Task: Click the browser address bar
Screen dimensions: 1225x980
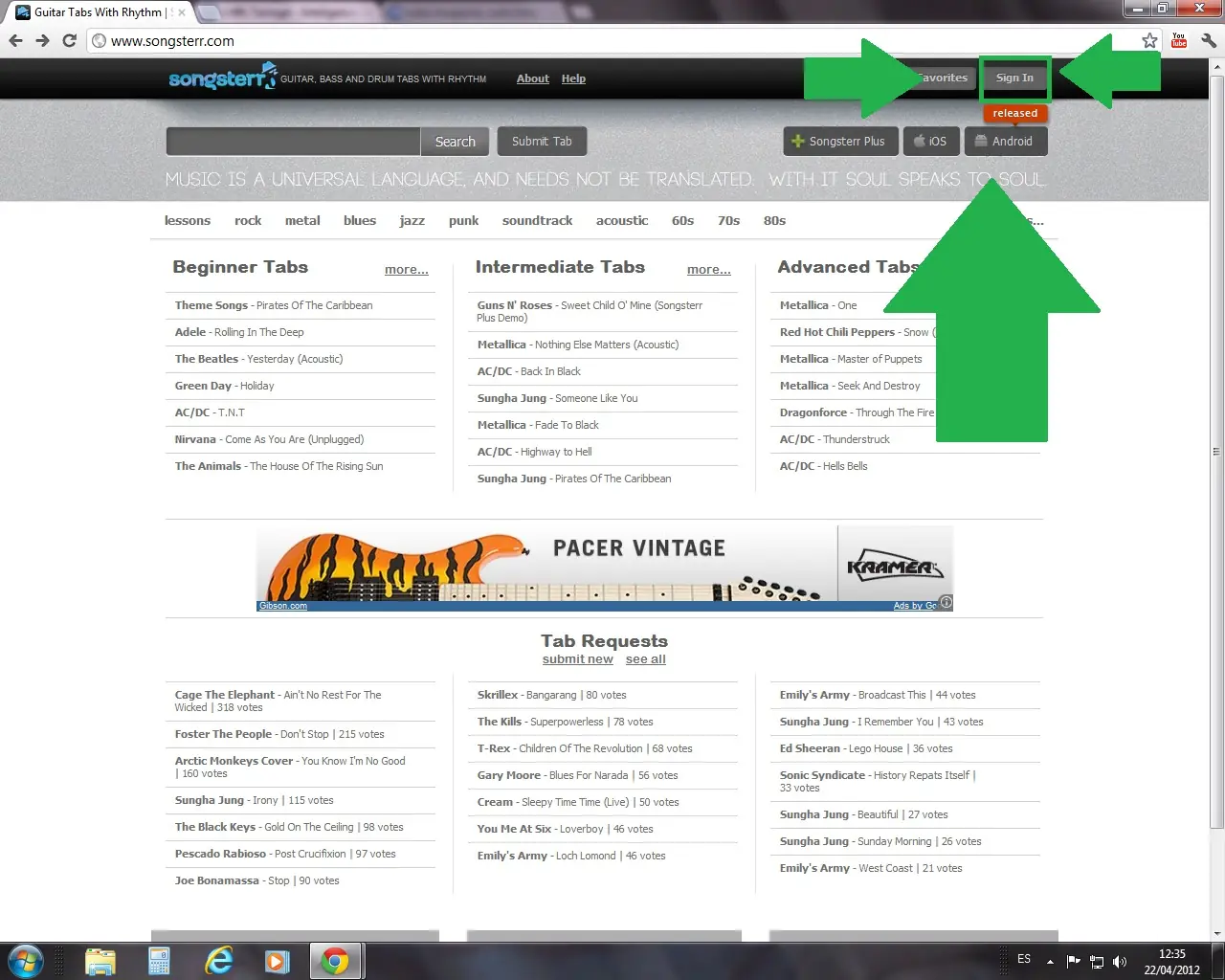Action: point(612,40)
